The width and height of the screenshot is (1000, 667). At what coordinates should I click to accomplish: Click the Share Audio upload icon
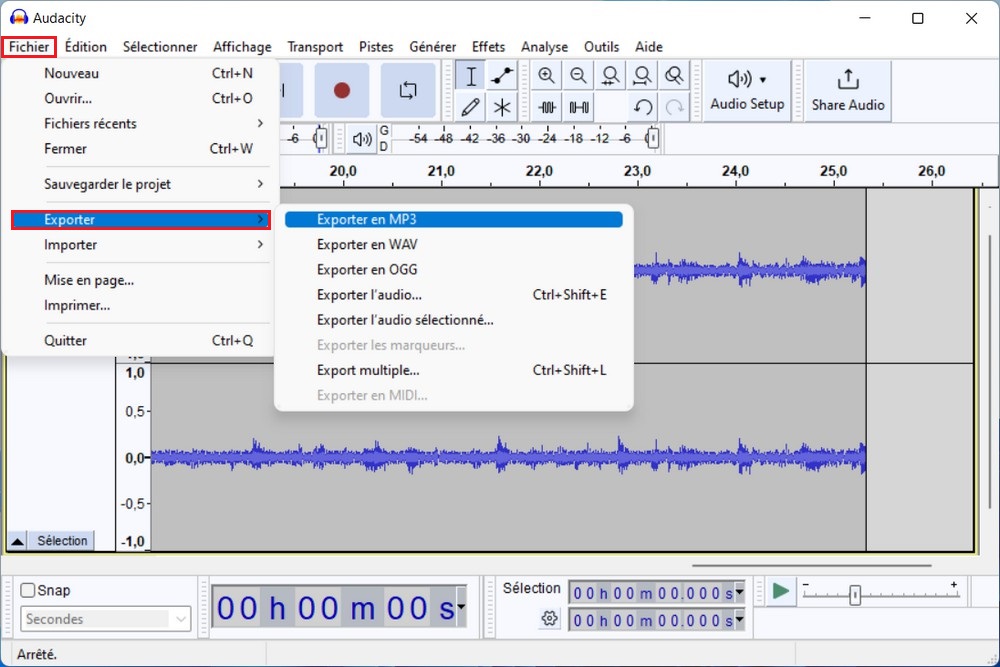848,91
